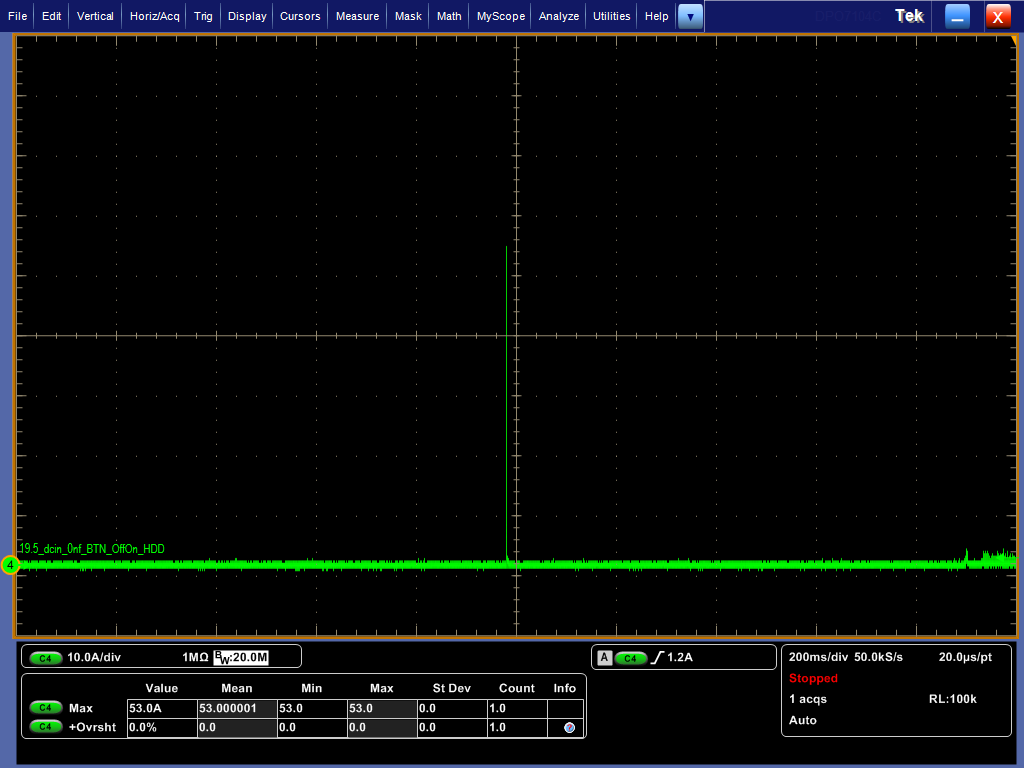
Task: Click the C4 channel badge beside 10.0A/div
Action: coord(44,658)
